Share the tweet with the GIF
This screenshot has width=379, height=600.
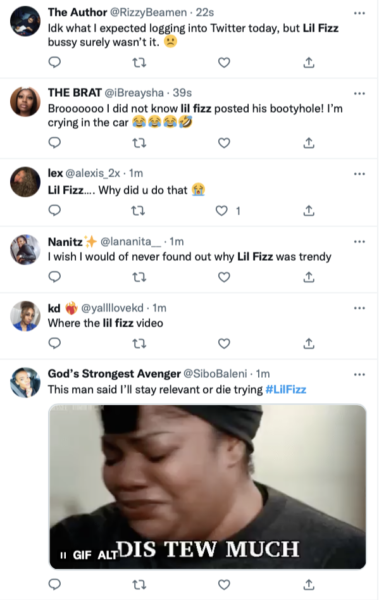pyautogui.click(x=309, y=584)
